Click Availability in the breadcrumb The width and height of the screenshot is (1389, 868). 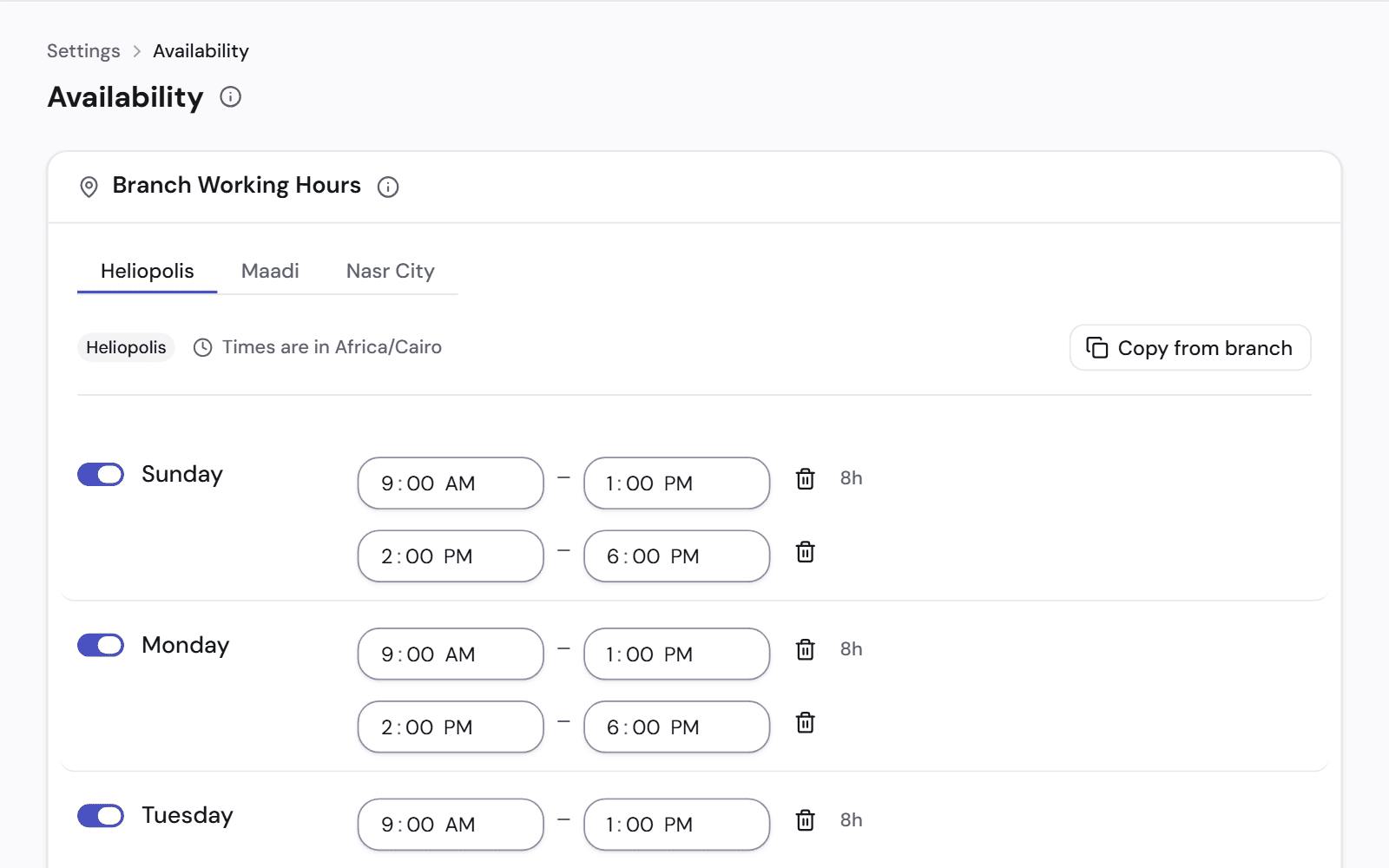tap(201, 51)
